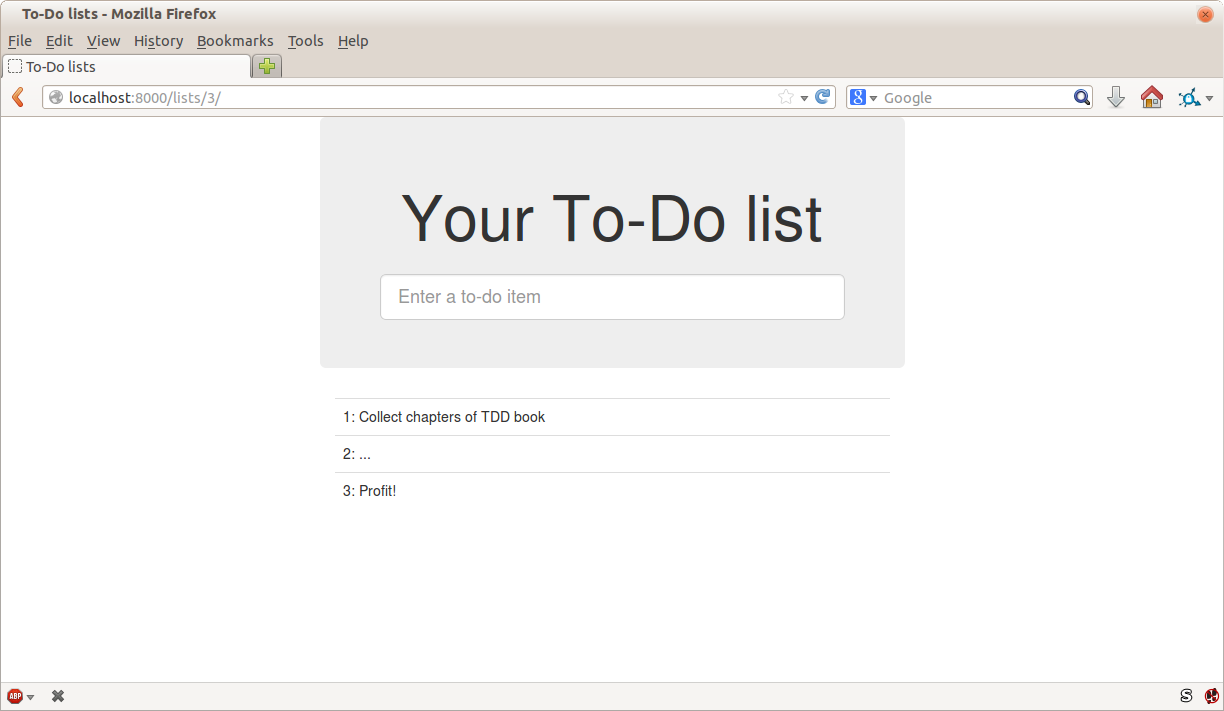Click the Stylish S icon
The image size is (1224, 711).
pyautogui.click(x=1185, y=695)
